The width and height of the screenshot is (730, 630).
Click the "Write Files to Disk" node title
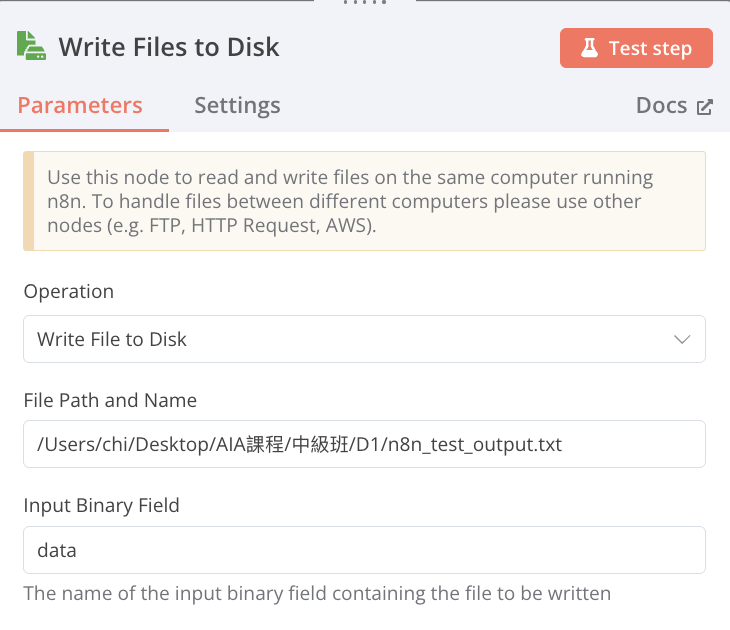[169, 47]
